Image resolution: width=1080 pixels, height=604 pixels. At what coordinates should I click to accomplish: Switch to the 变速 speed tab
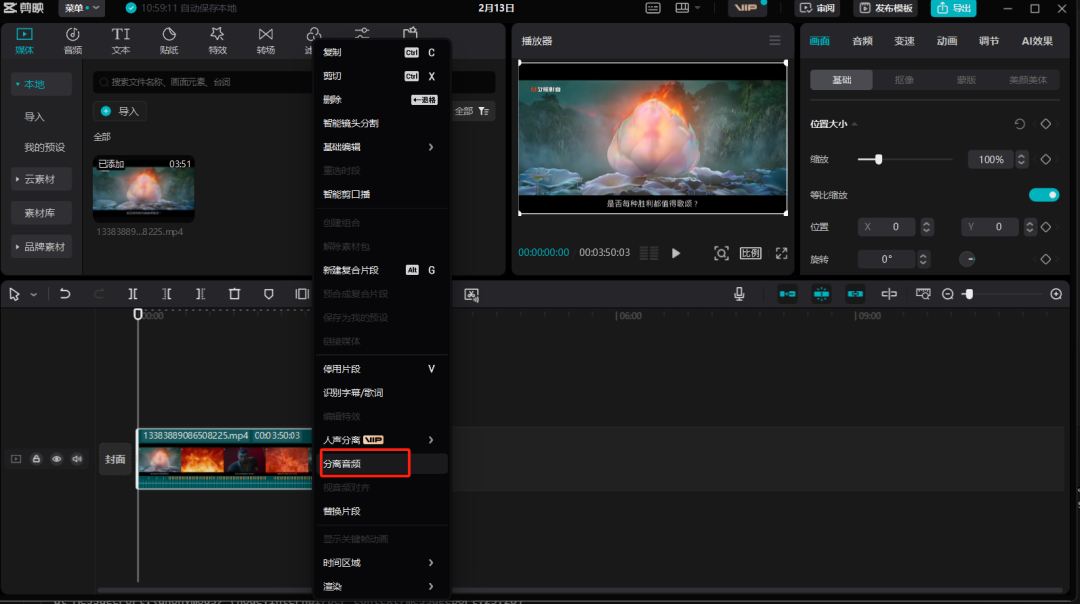coord(904,41)
